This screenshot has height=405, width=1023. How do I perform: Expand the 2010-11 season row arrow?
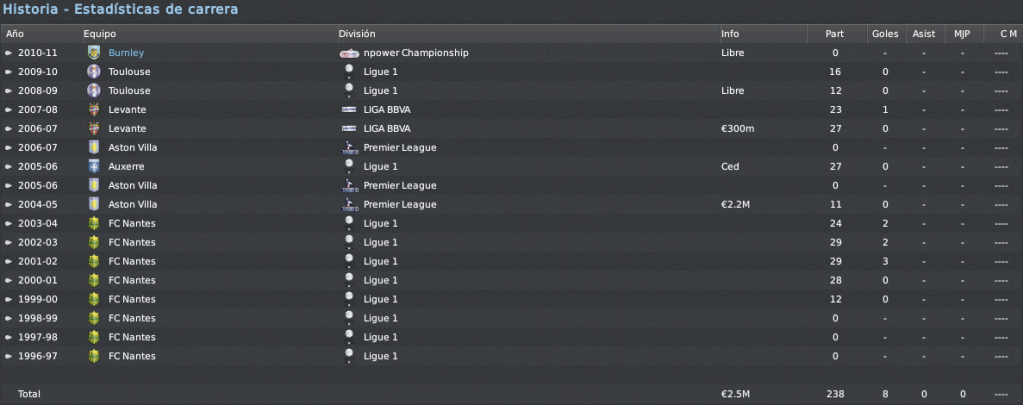(x=8, y=53)
